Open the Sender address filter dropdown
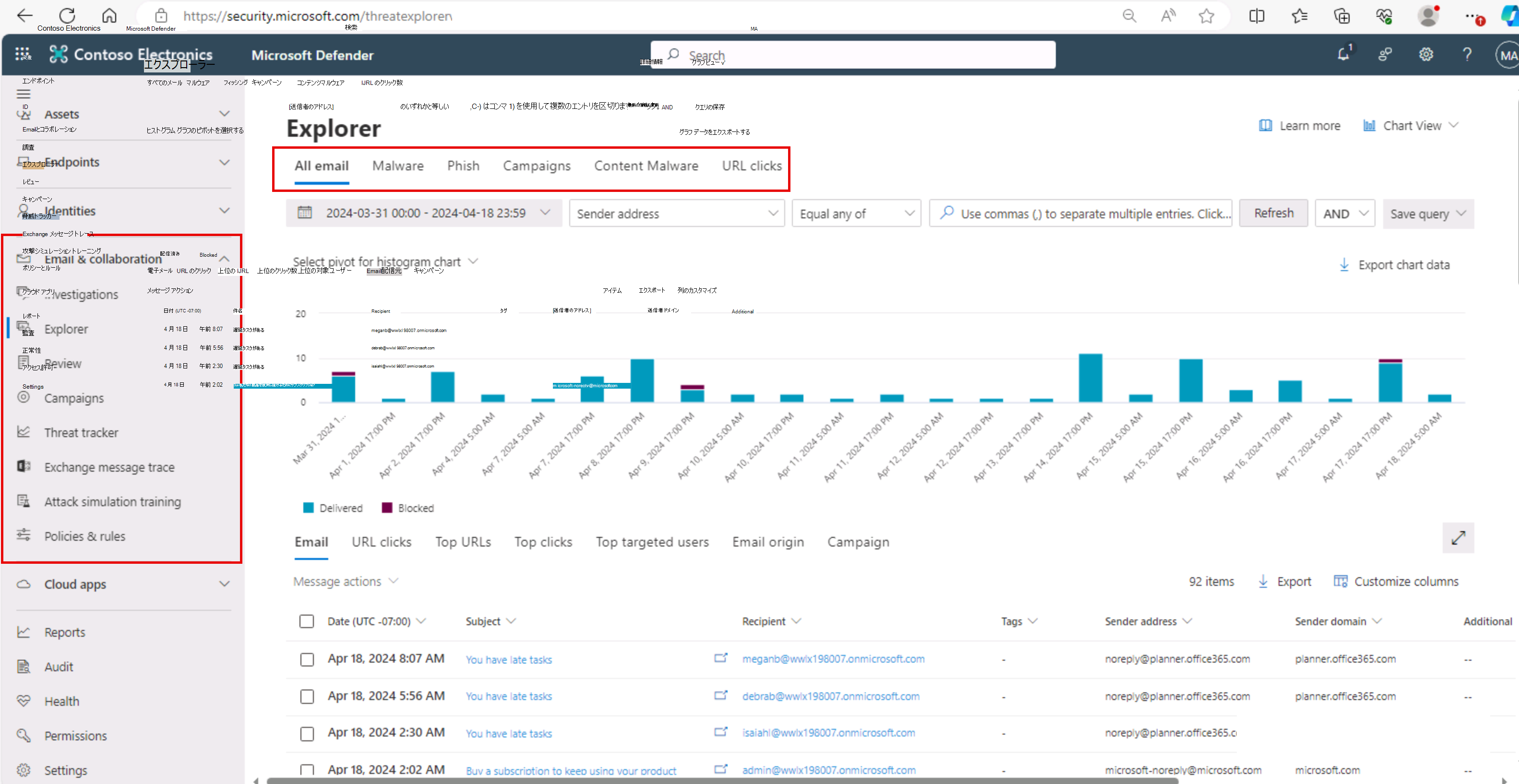This screenshot has width=1519, height=784. tap(676, 214)
